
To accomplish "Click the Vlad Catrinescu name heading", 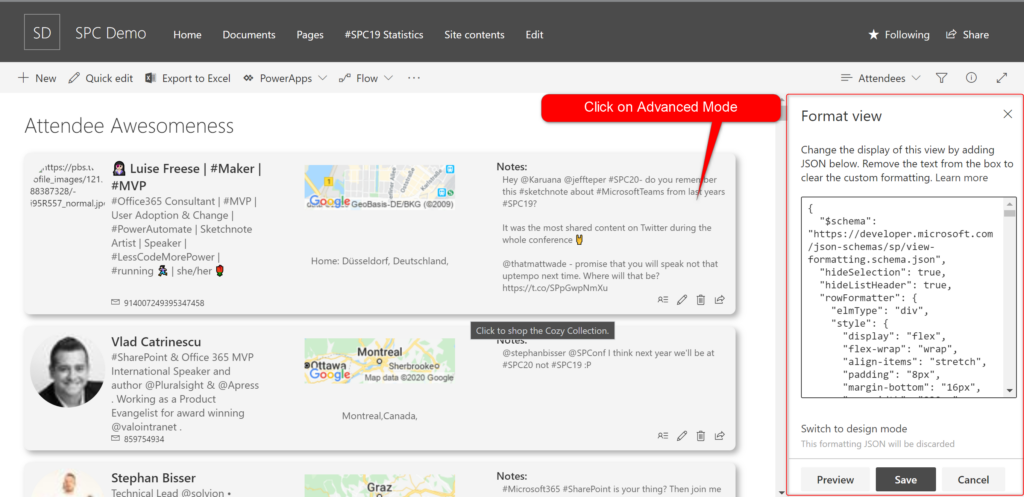I will tap(156, 342).
